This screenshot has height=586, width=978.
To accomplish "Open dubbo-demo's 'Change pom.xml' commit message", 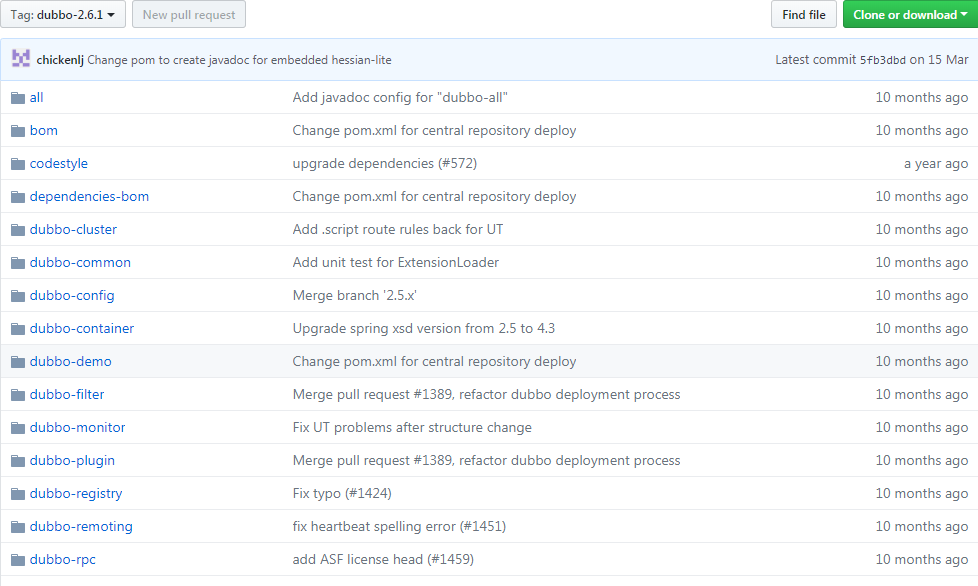I will pos(434,362).
